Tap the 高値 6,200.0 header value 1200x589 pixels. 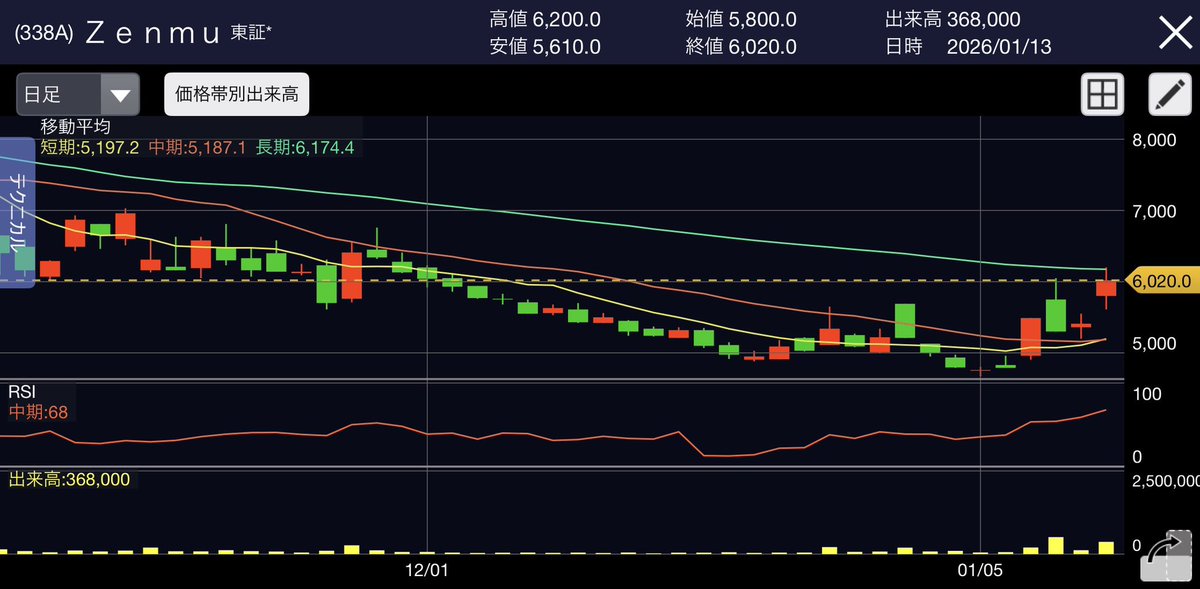point(545,19)
